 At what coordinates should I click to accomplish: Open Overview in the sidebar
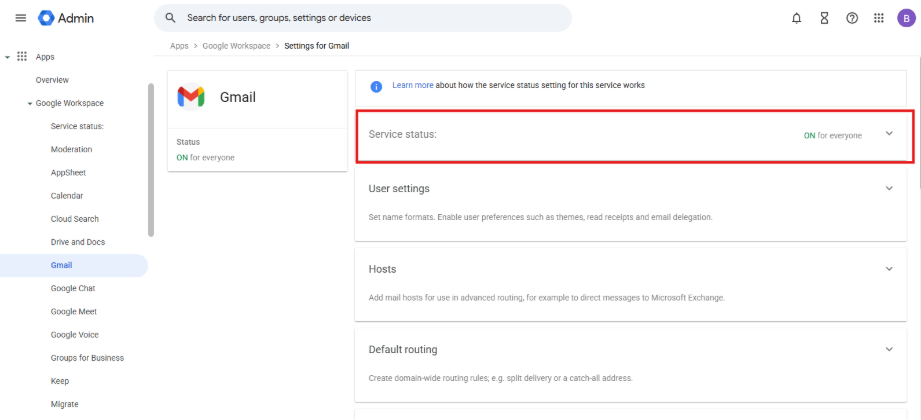click(52, 80)
